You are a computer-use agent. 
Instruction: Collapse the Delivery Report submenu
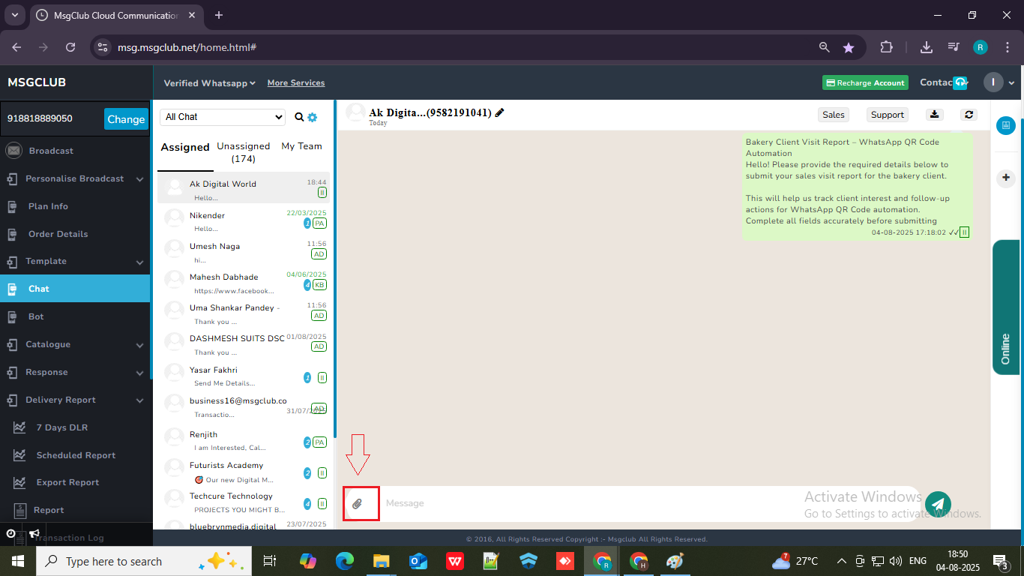pyautogui.click(x=140, y=400)
